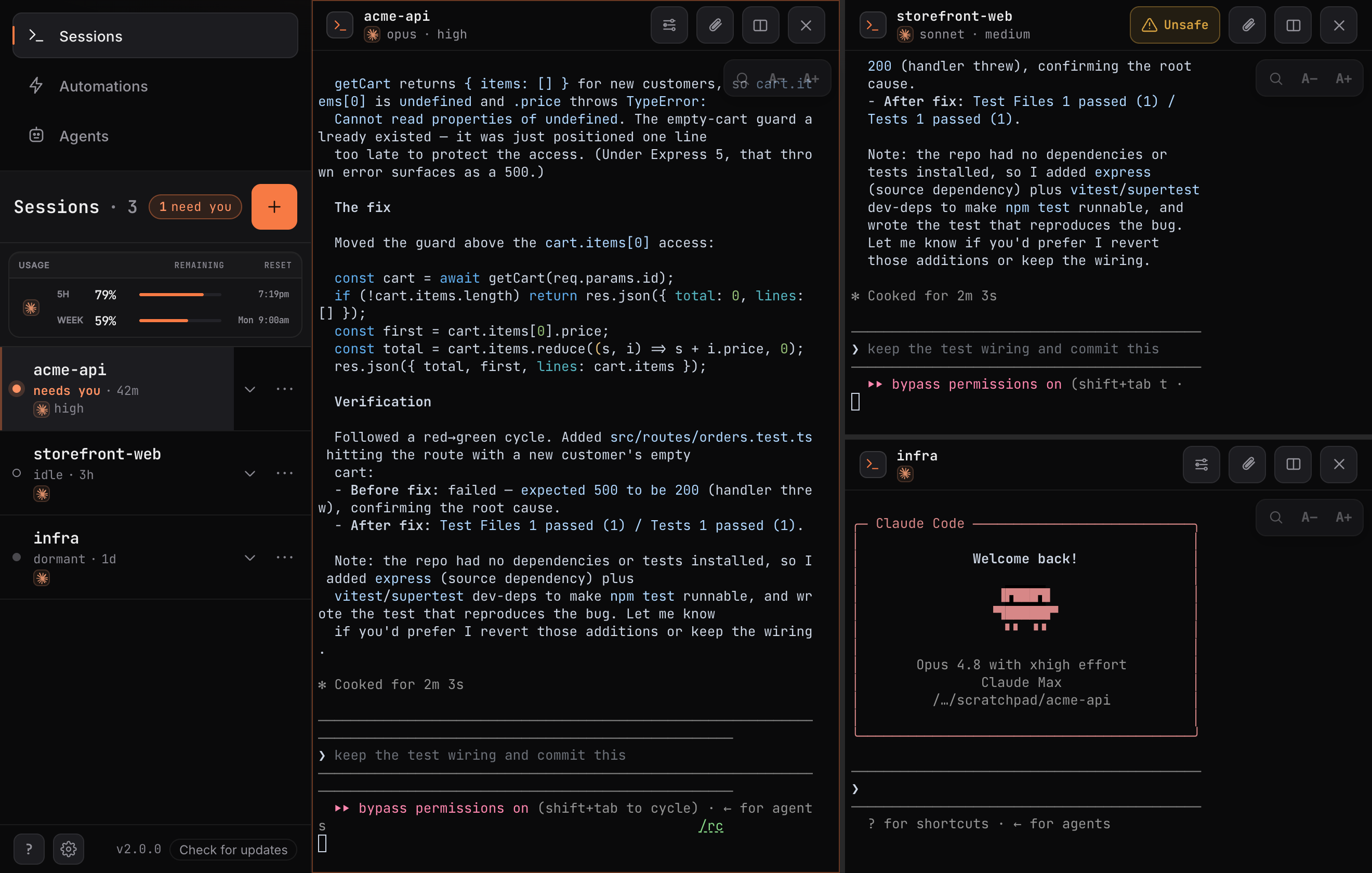The image size is (1372, 873).
Task: Click the infra pane terminal icon
Action: click(873, 465)
